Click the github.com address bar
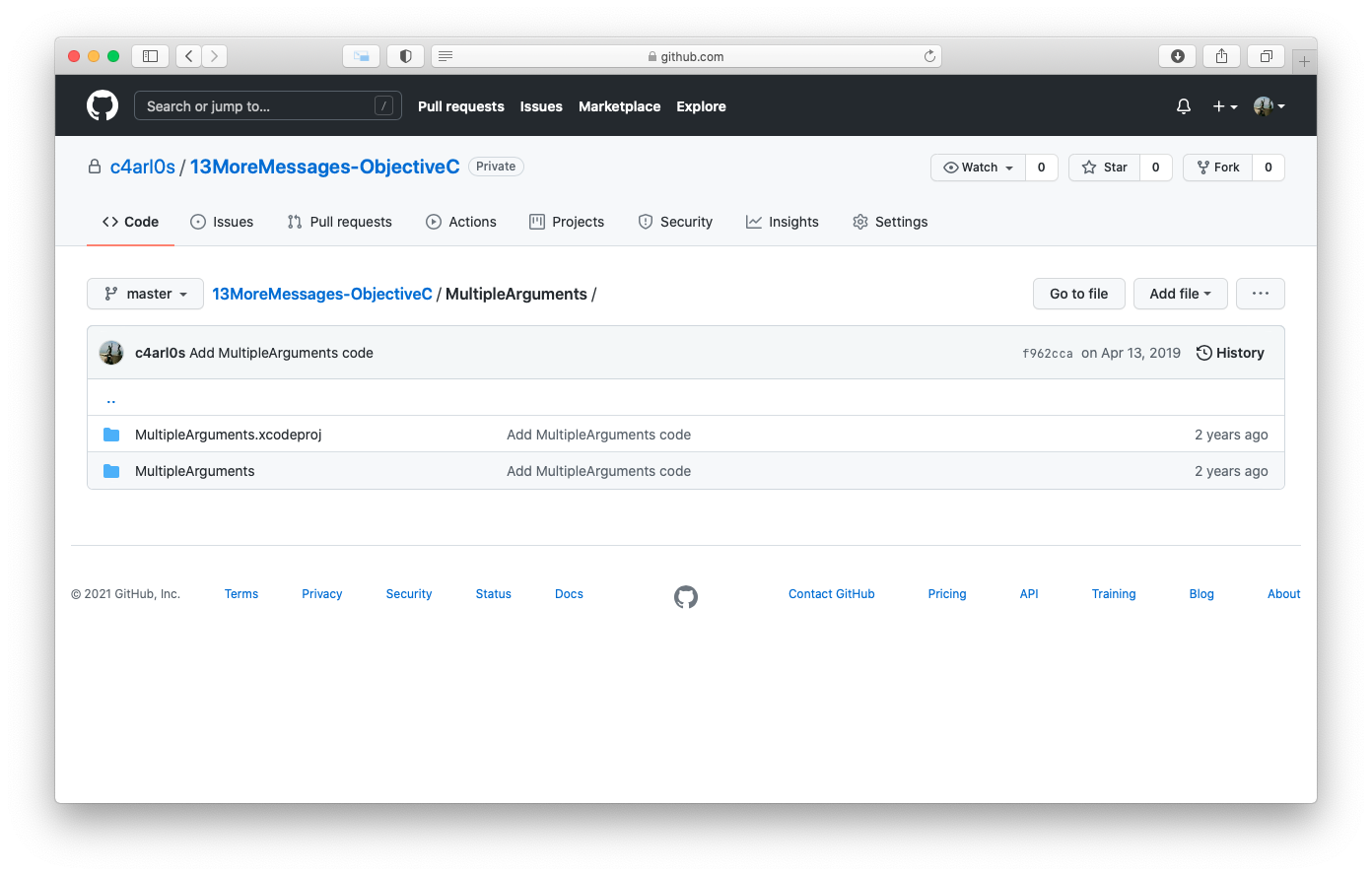The width and height of the screenshot is (1372, 876). pyautogui.click(x=686, y=56)
